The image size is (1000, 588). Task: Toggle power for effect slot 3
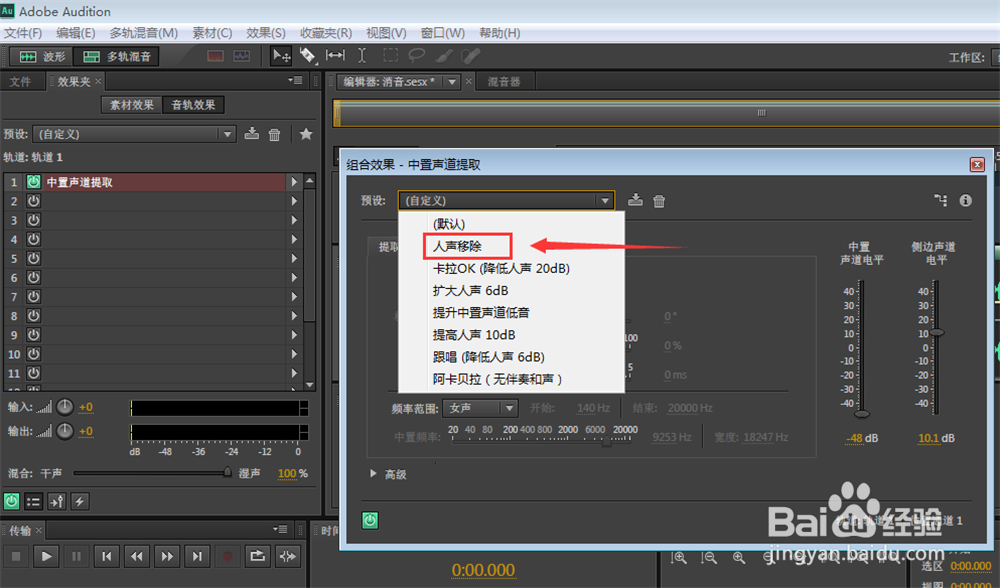pyautogui.click(x=33, y=220)
